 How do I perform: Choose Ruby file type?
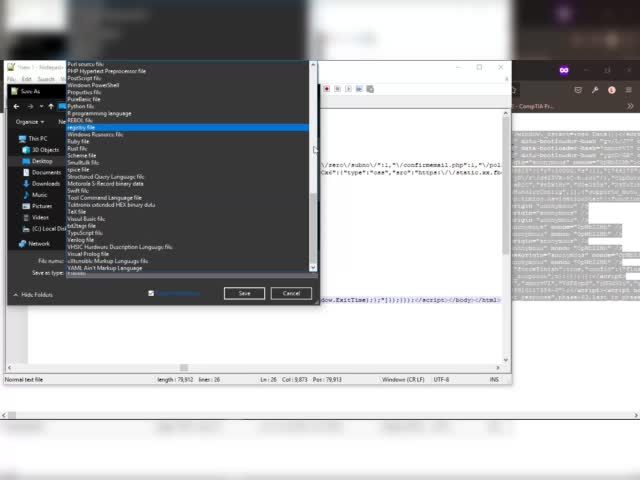187,142
